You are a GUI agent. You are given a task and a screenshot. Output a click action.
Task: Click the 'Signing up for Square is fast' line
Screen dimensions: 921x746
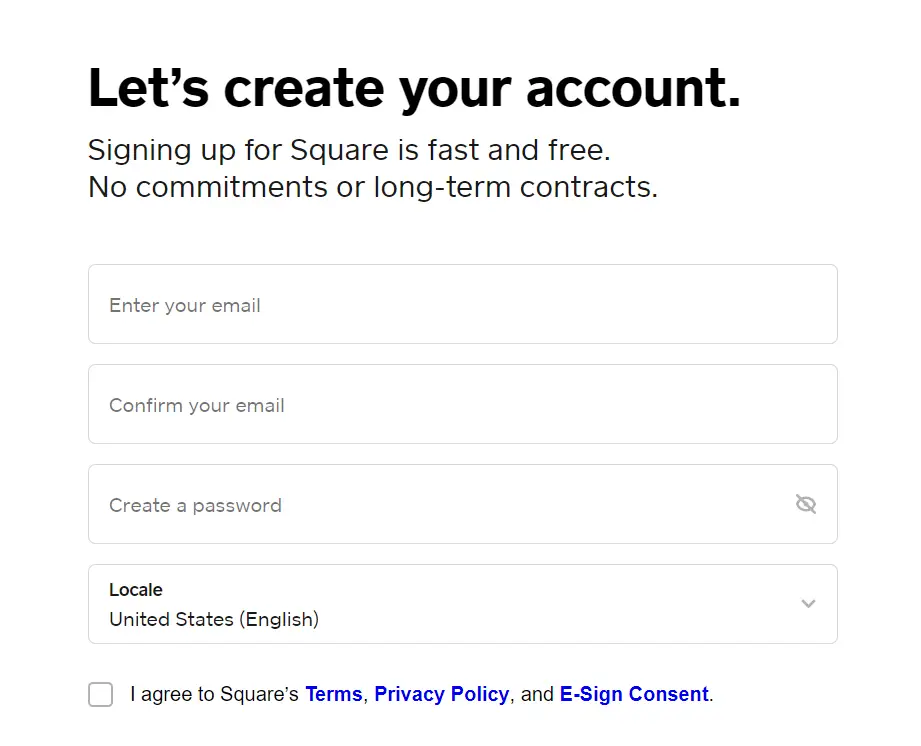[x=349, y=150]
